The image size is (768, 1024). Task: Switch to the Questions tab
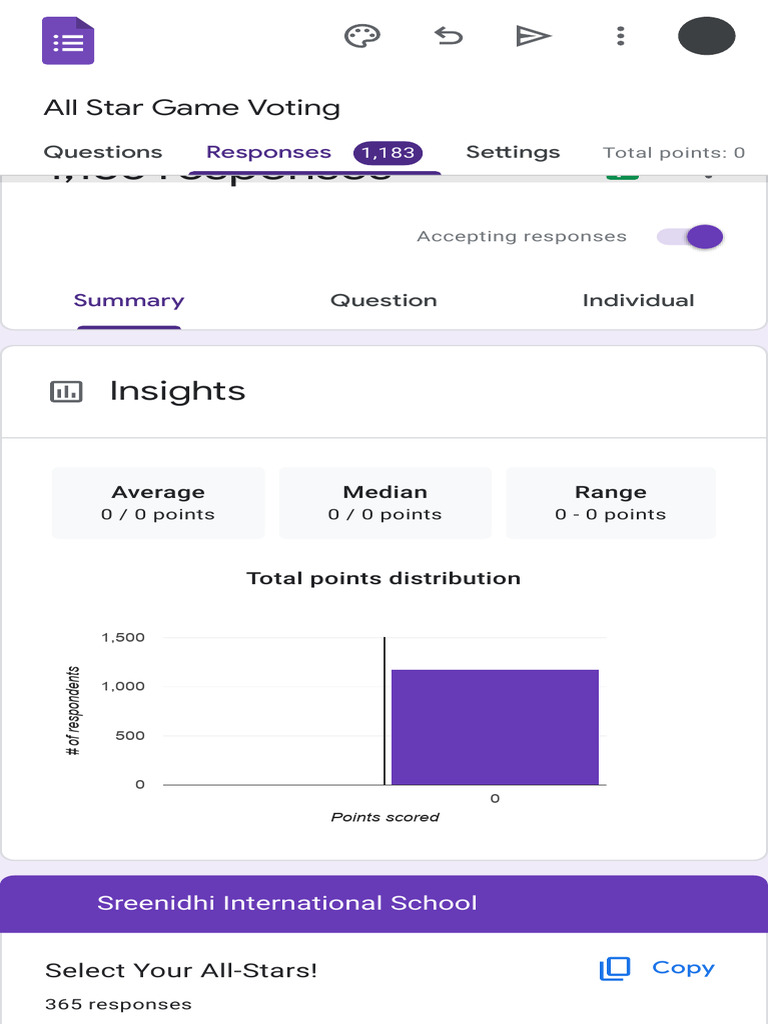click(103, 152)
